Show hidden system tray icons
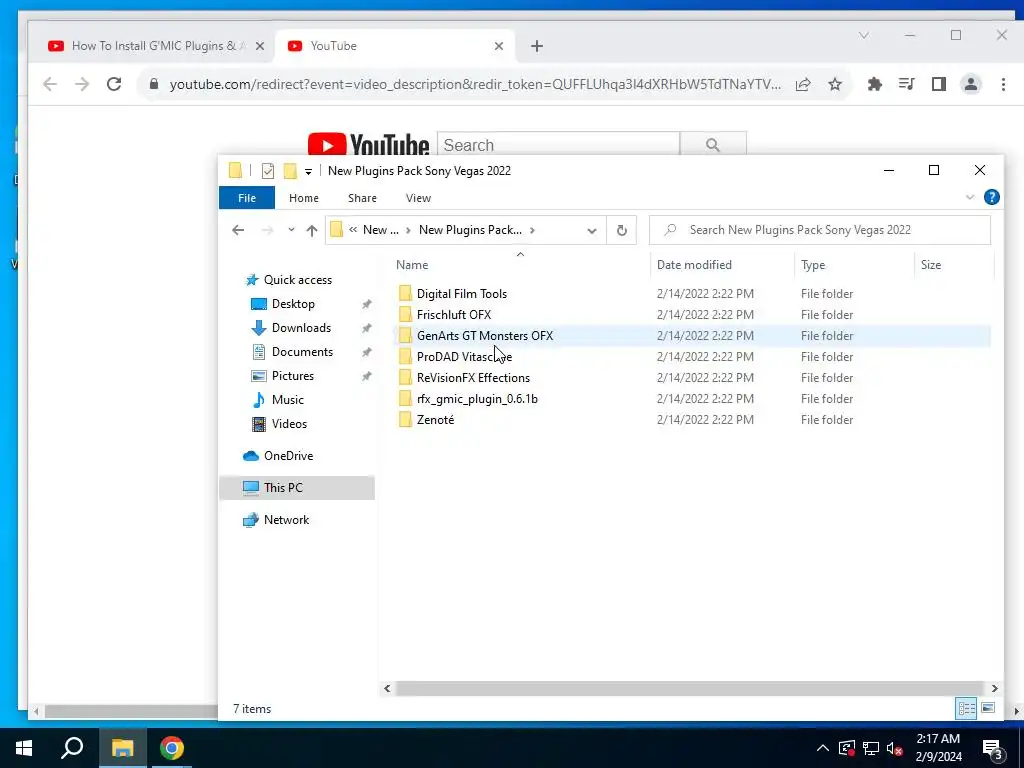 coord(823,748)
